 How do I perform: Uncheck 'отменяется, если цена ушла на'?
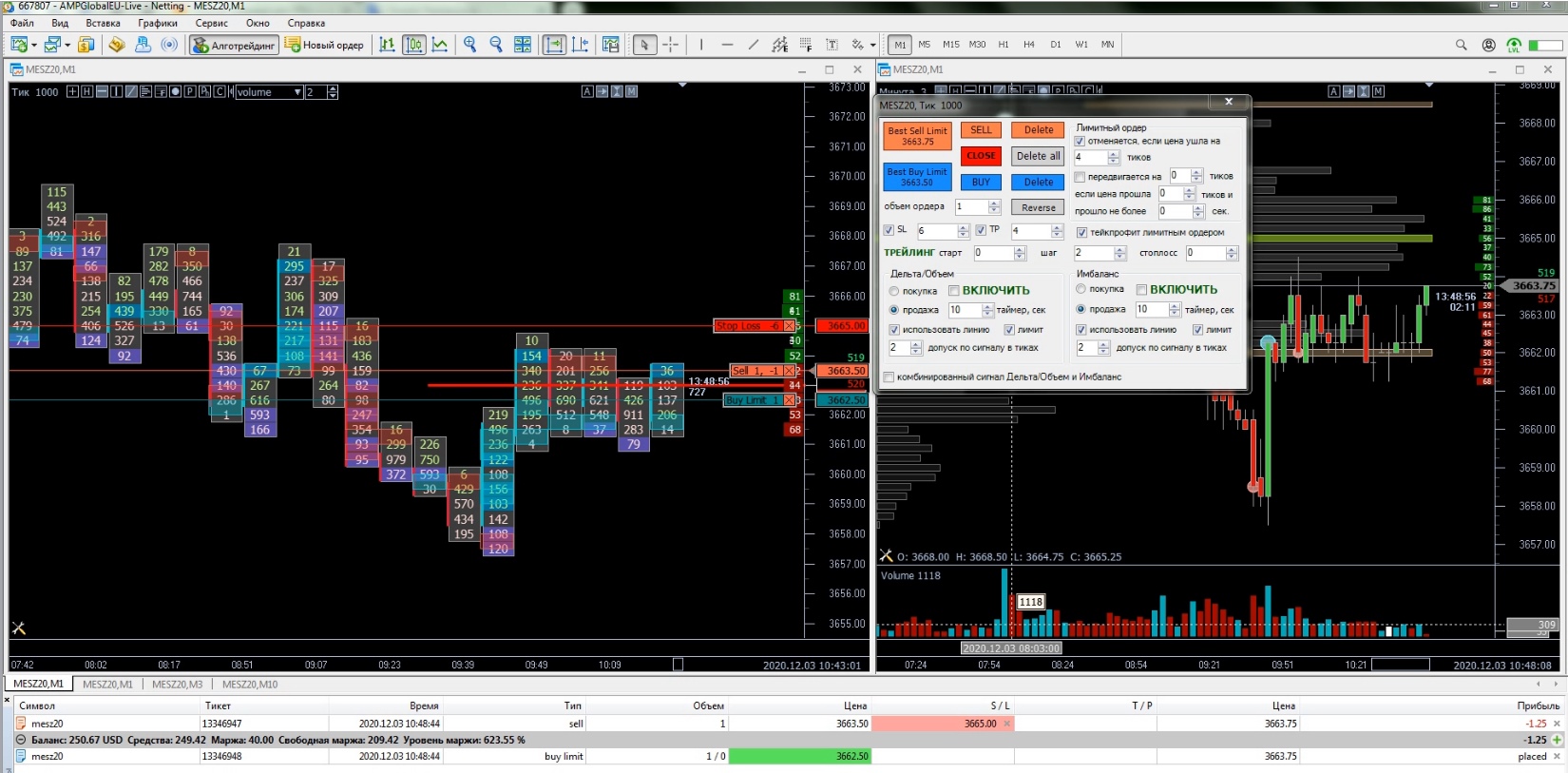1080,141
